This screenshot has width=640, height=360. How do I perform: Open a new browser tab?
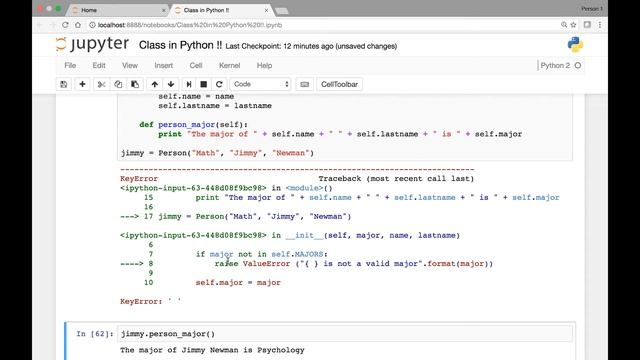282,11
